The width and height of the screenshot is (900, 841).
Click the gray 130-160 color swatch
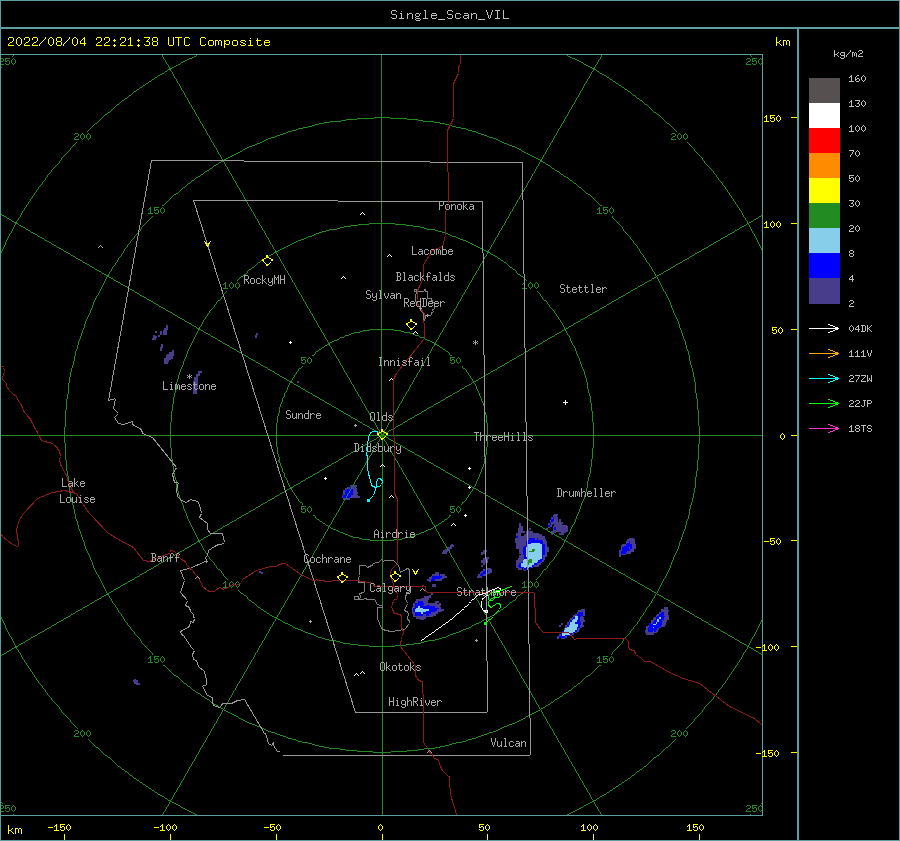[x=824, y=91]
